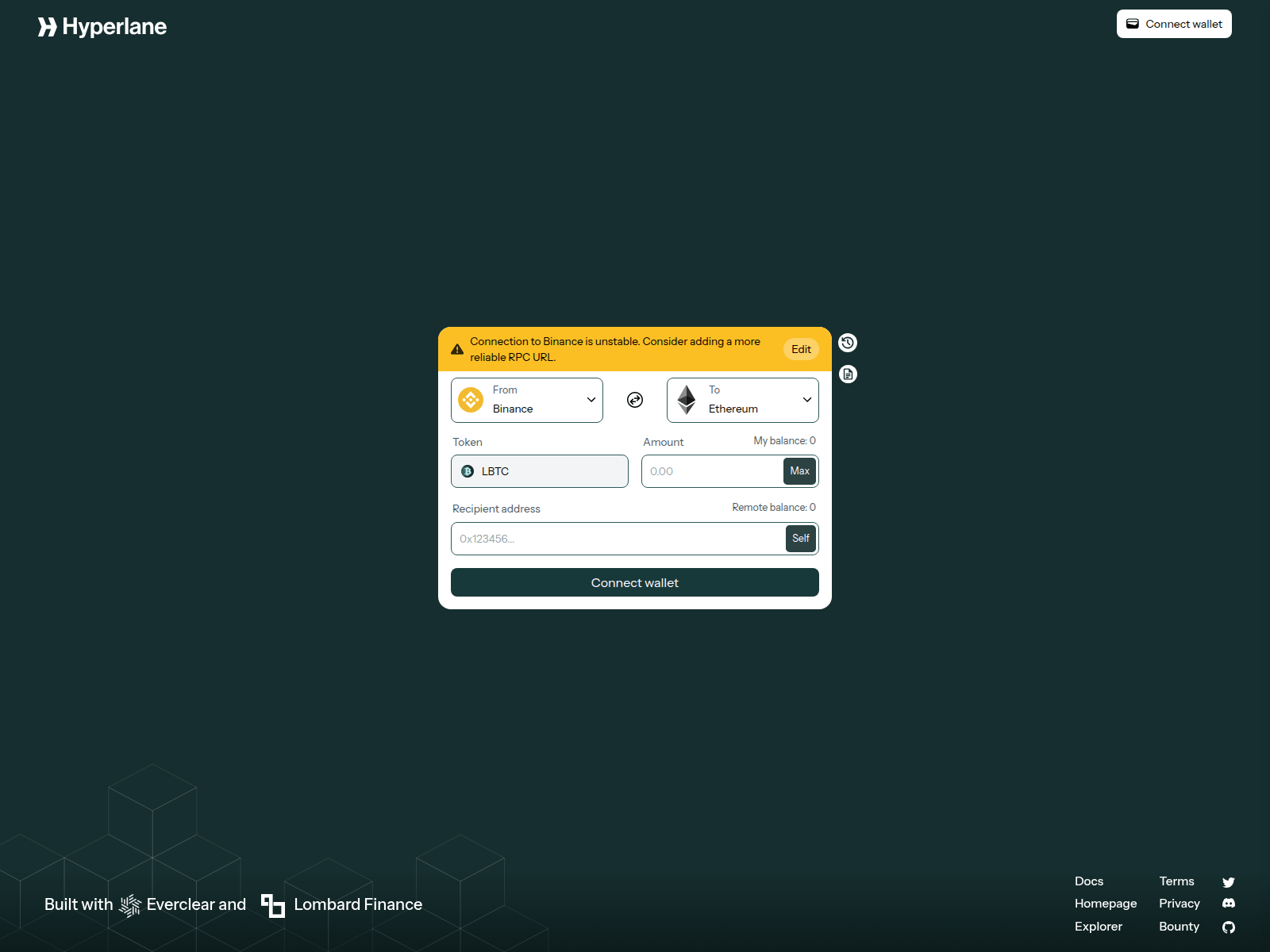Open the Discord link icon
The image size is (1270, 952).
point(1229,904)
